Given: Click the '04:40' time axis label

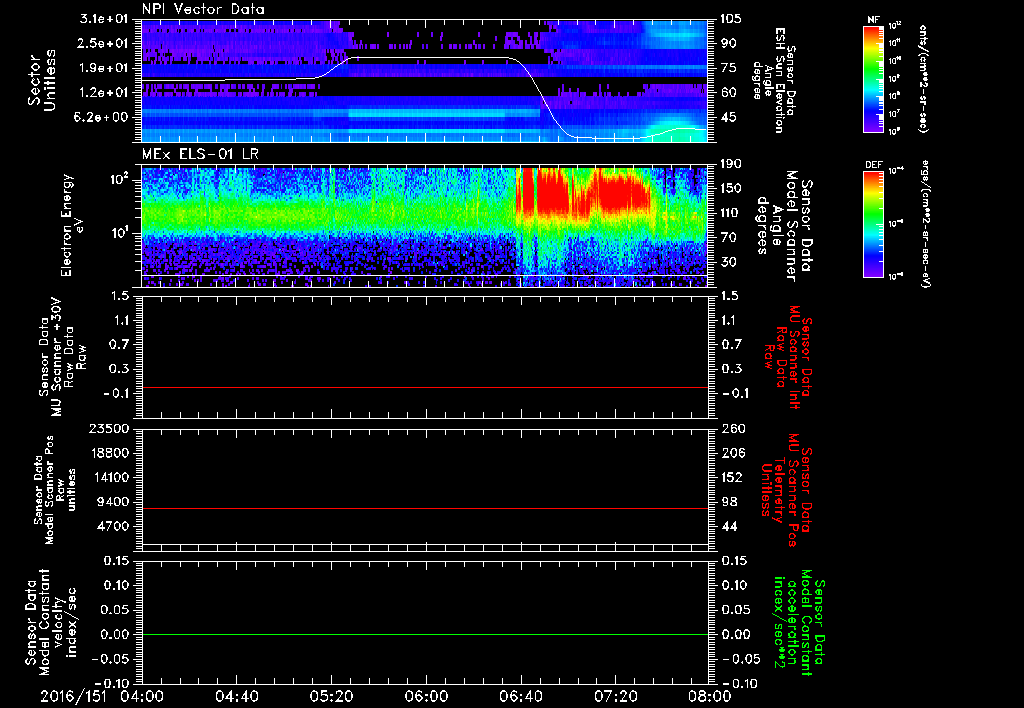Looking at the screenshot, I should [x=236, y=696].
